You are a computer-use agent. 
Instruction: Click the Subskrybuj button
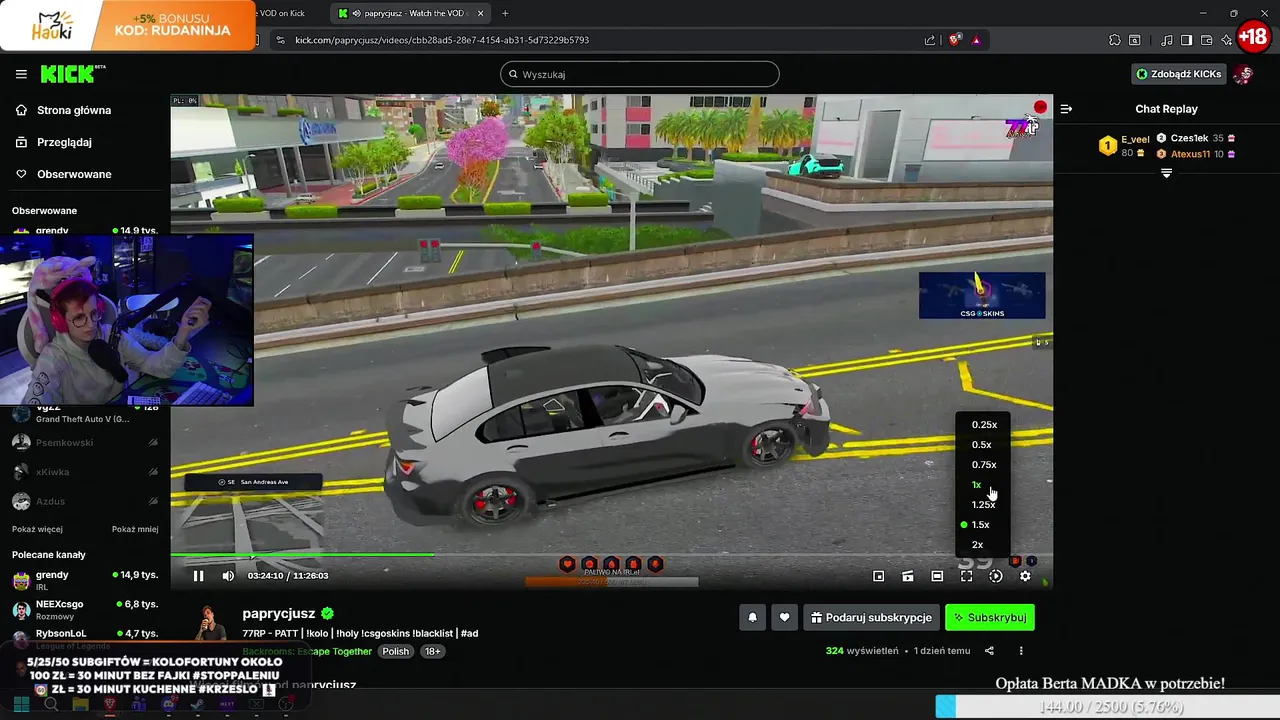990,618
